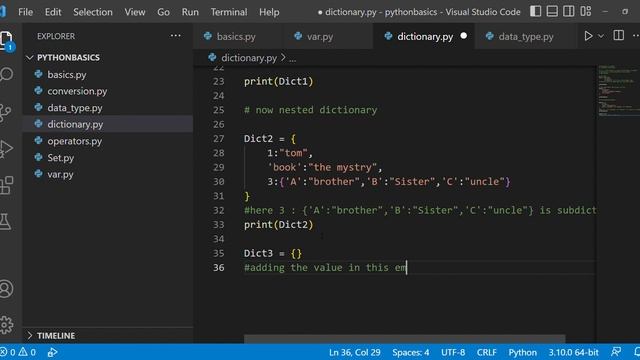Toggle the primary side bar layout icon
The height and width of the screenshot is (360, 640).
pyautogui.click(x=536, y=11)
